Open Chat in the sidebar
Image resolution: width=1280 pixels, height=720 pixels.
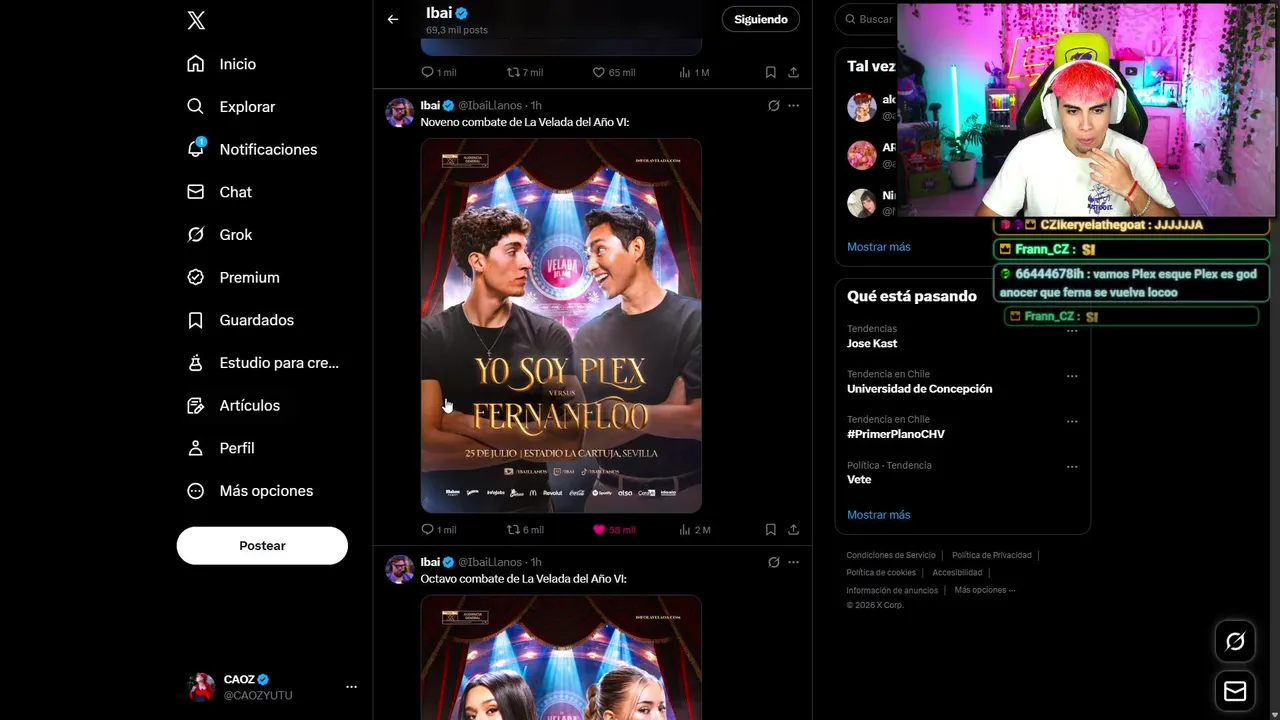click(x=219, y=192)
